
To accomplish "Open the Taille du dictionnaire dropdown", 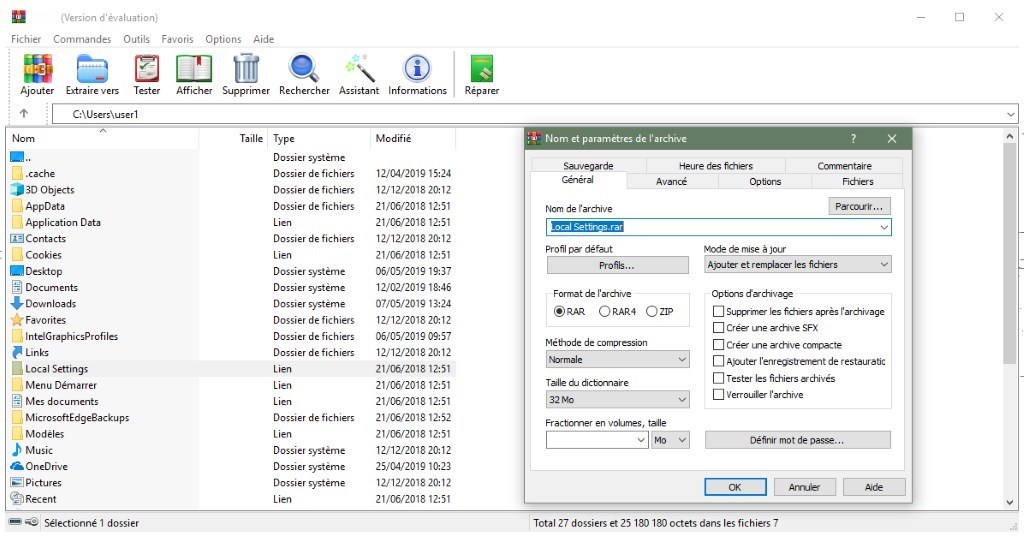I will (x=618, y=400).
